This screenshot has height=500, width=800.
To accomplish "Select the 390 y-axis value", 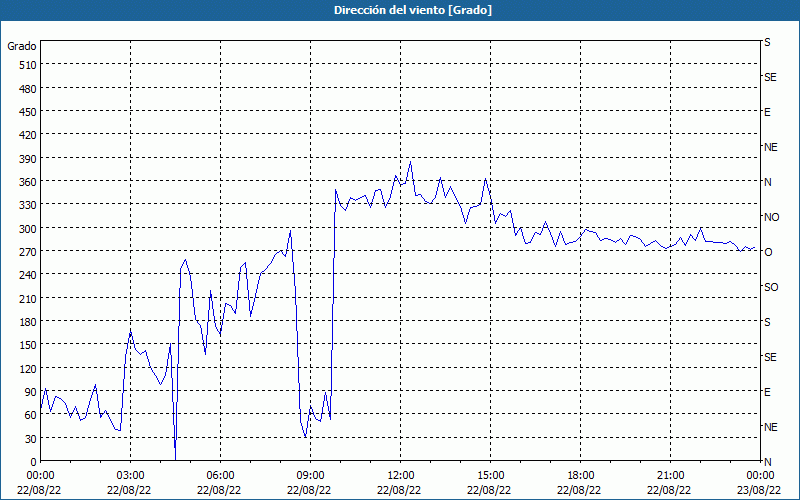I will tap(28, 159).
